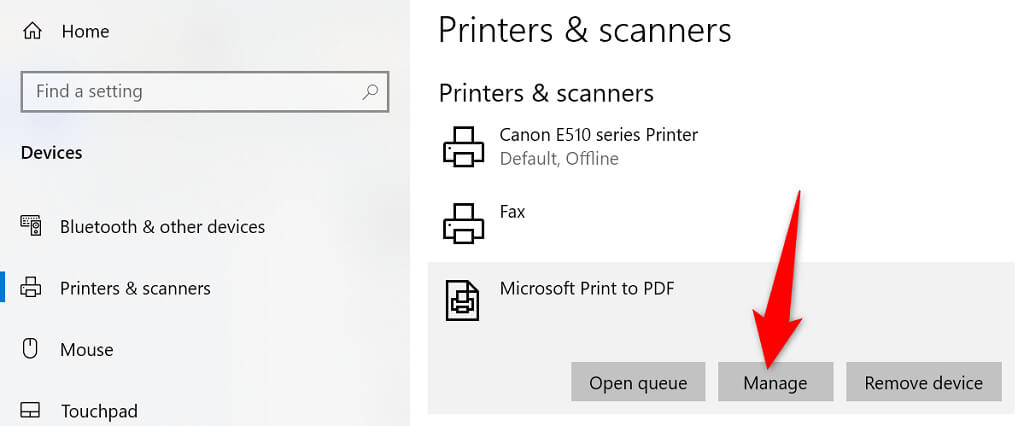Viewport: 1024px width, 426px height.
Task: Click the Bluetooth & other devices icon
Action: pos(31,226)
